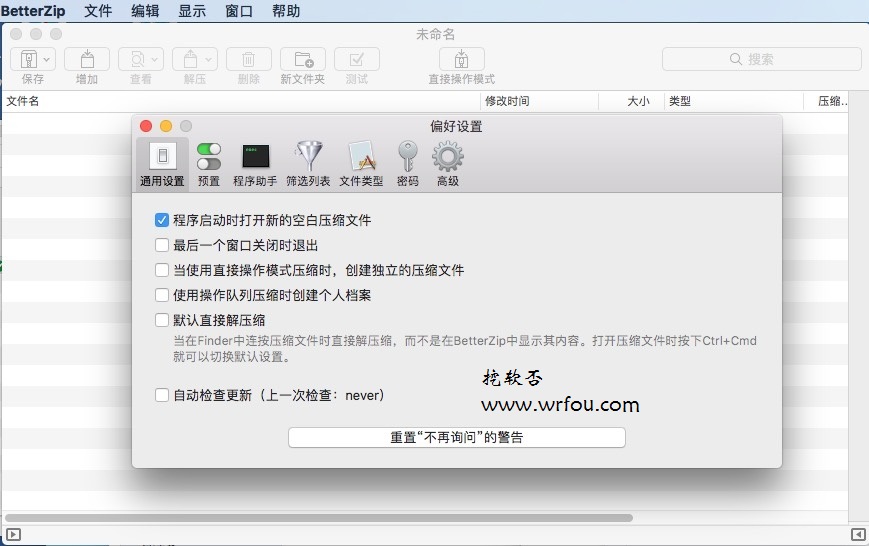Open the 筛选列表 funnel tab
This screenshot has width=869, height=546.
tap(308, 165)
